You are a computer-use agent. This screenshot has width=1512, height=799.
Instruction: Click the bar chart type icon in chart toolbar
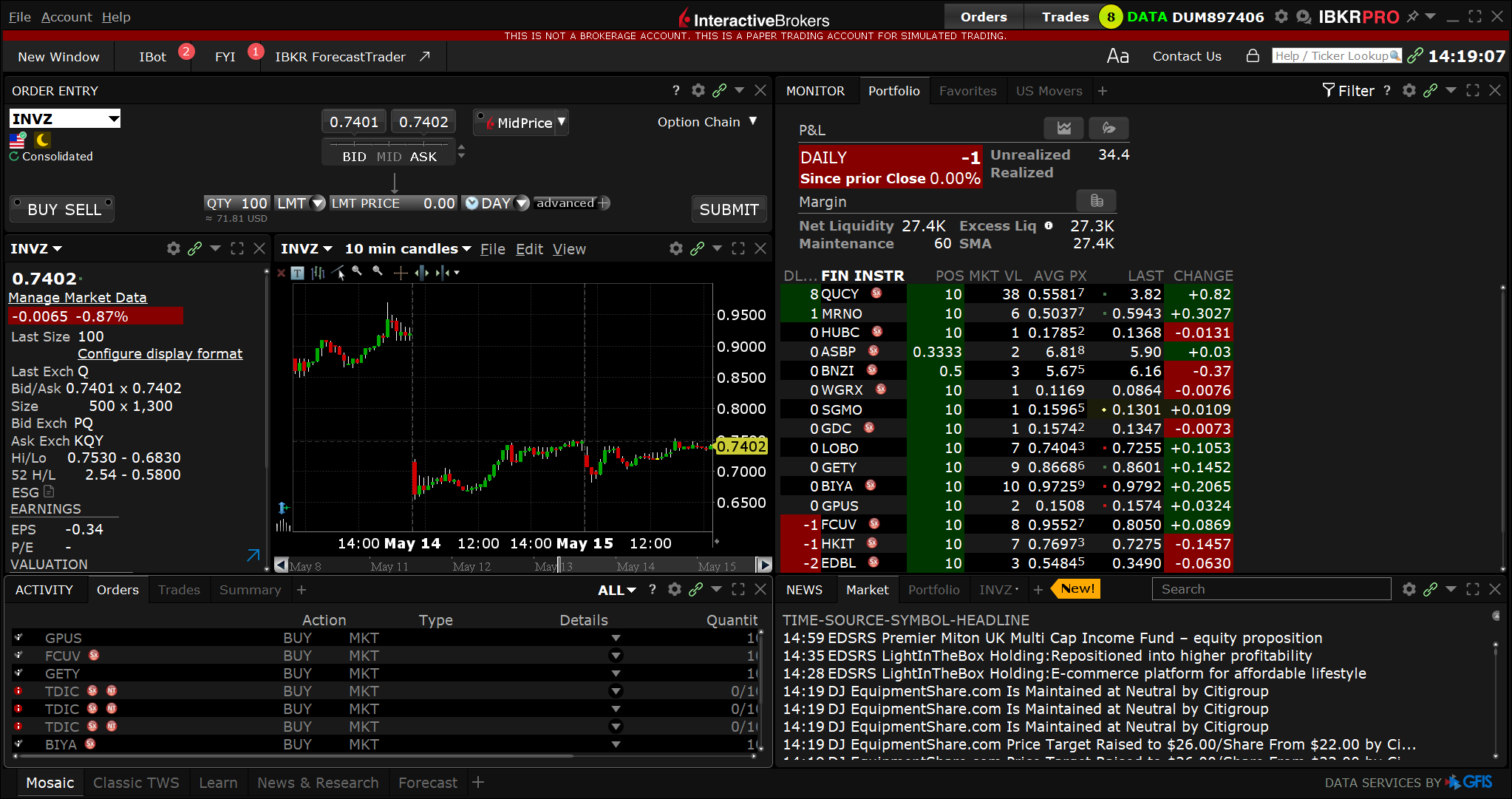(x=318, y=273)
